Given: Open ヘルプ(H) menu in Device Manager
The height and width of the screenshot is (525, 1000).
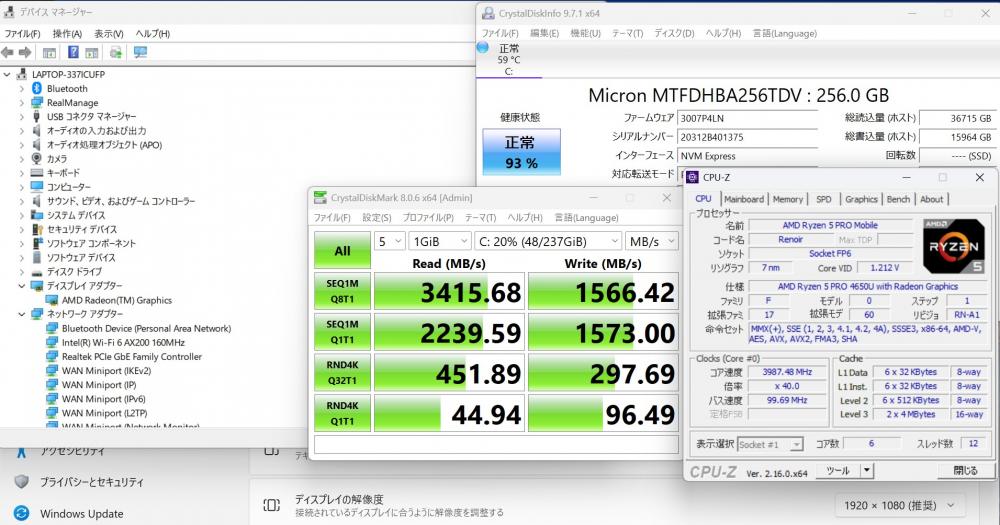Looking at the screenshot, I should click(152, 33).
